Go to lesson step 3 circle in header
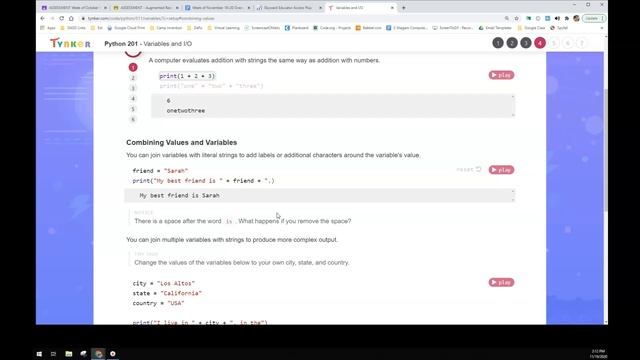The height and width of the screenshot is (360, 640). (x=526, y=43)
